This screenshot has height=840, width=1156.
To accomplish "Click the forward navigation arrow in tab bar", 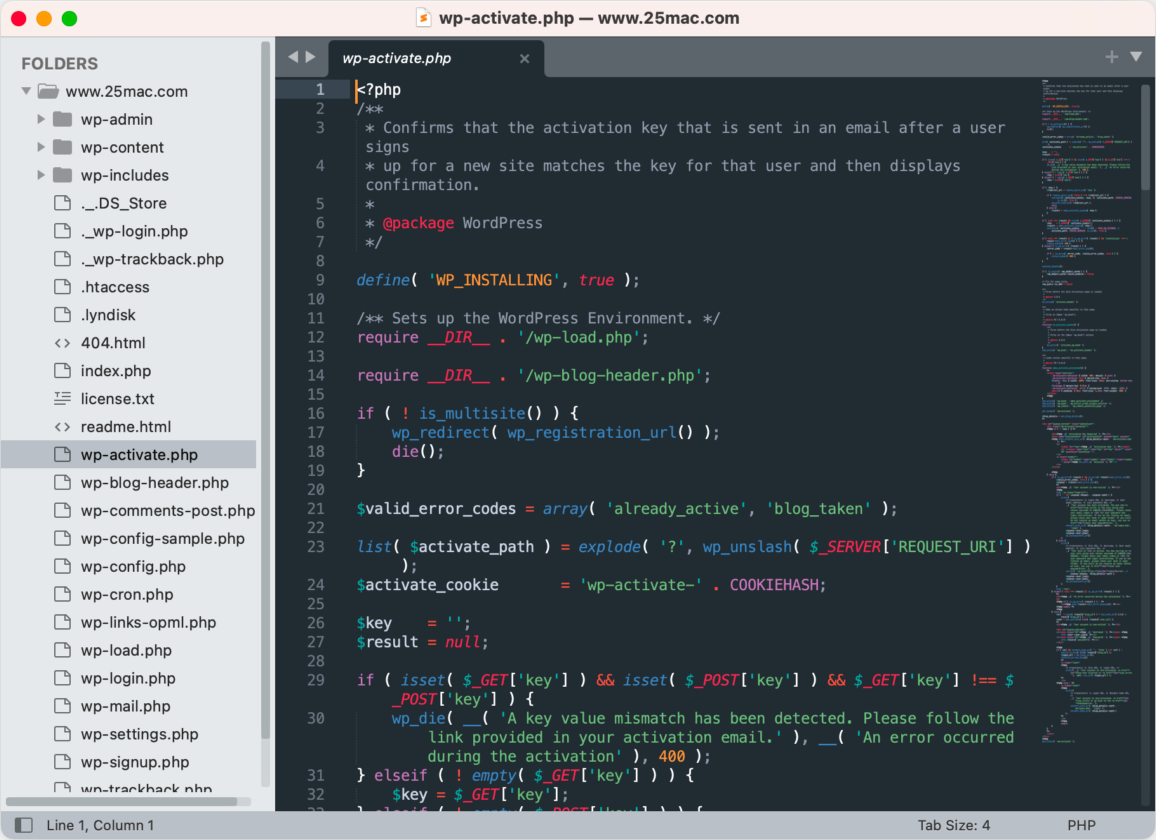I will click(x=310, y=57).
